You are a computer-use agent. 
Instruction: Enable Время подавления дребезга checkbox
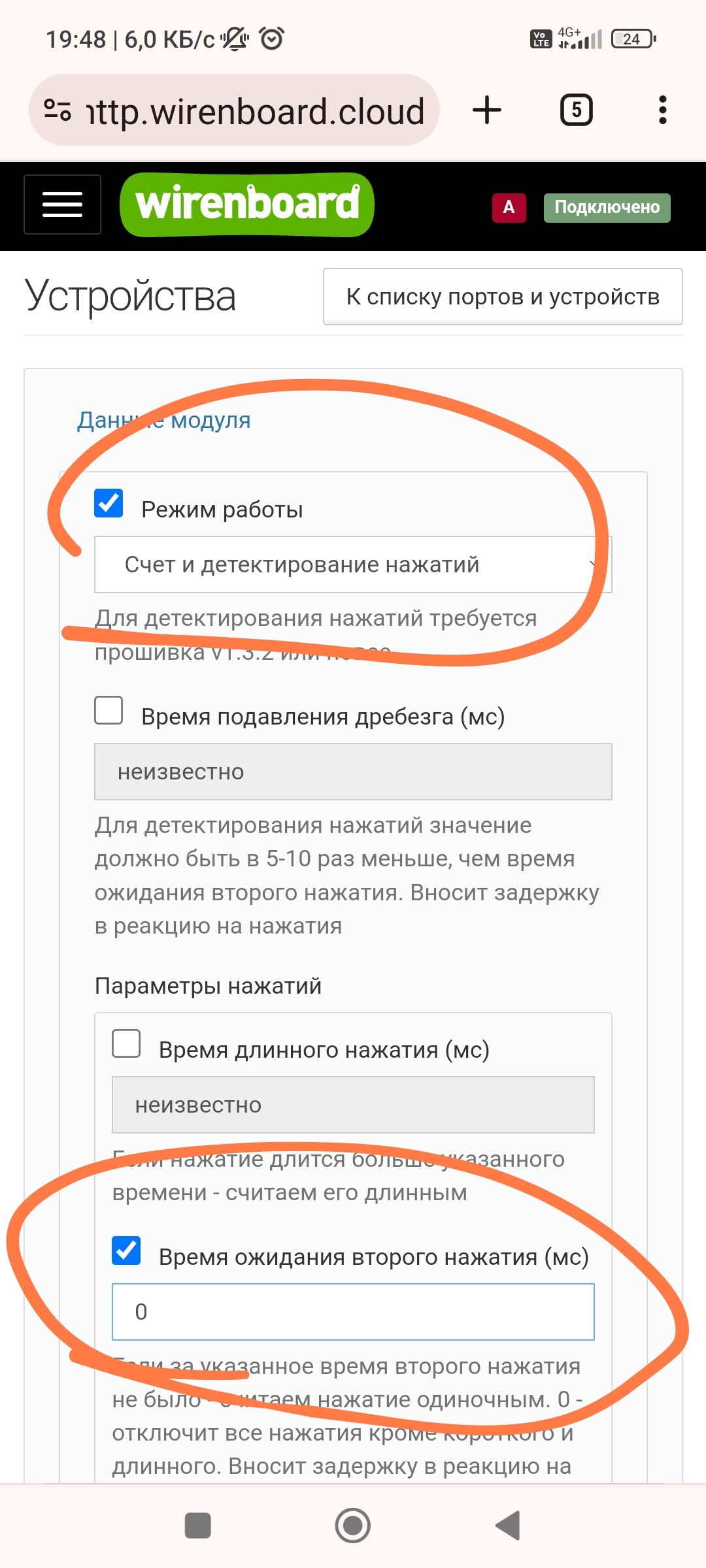[109, 710]
